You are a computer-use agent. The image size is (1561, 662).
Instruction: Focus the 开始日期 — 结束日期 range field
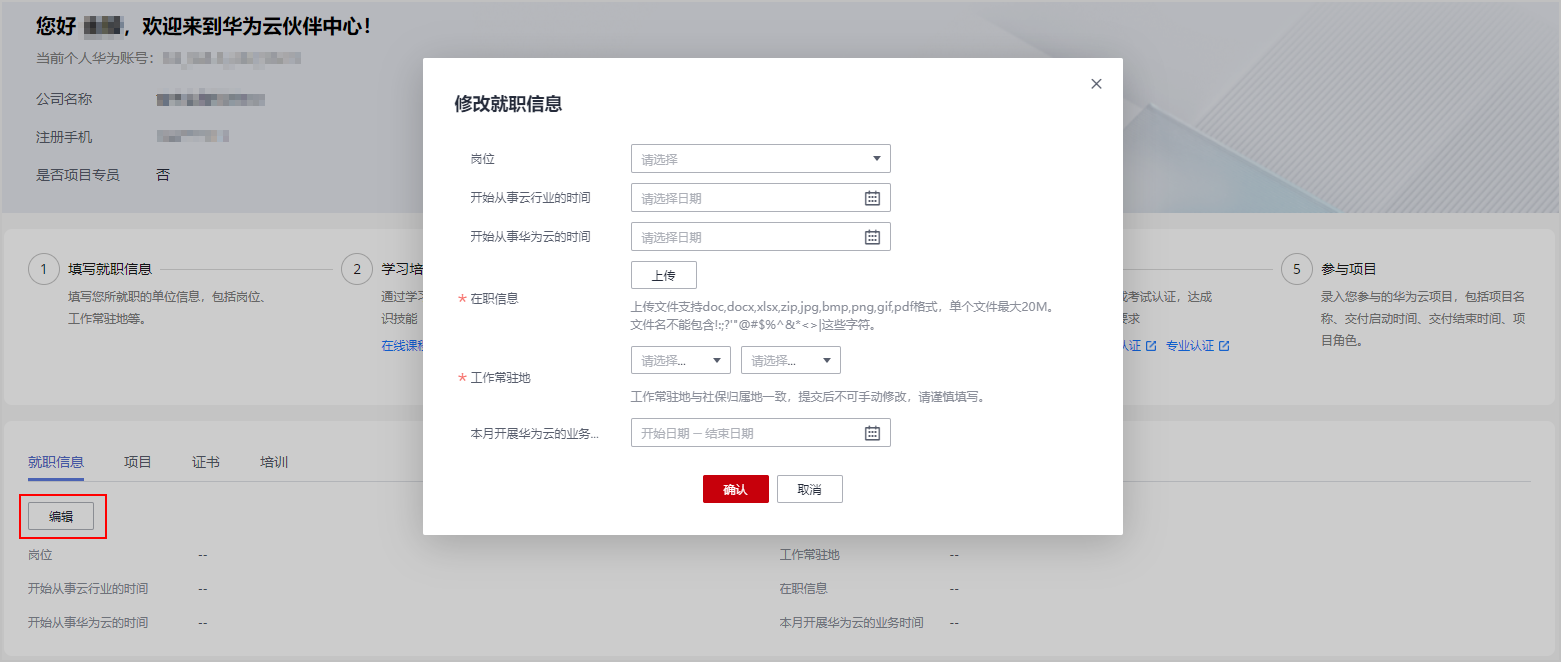pos(760,433)
